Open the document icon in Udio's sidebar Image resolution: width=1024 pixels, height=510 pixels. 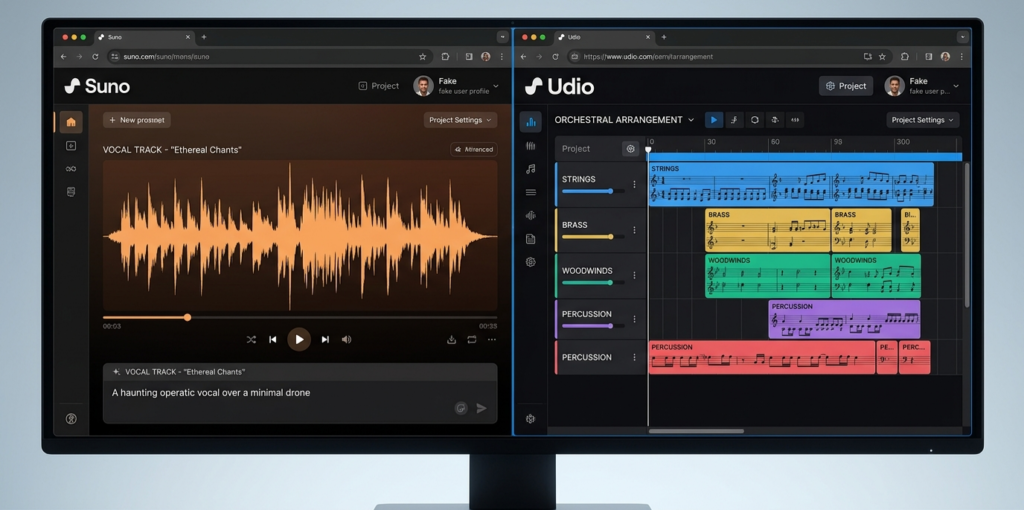(x=531, y=239)
